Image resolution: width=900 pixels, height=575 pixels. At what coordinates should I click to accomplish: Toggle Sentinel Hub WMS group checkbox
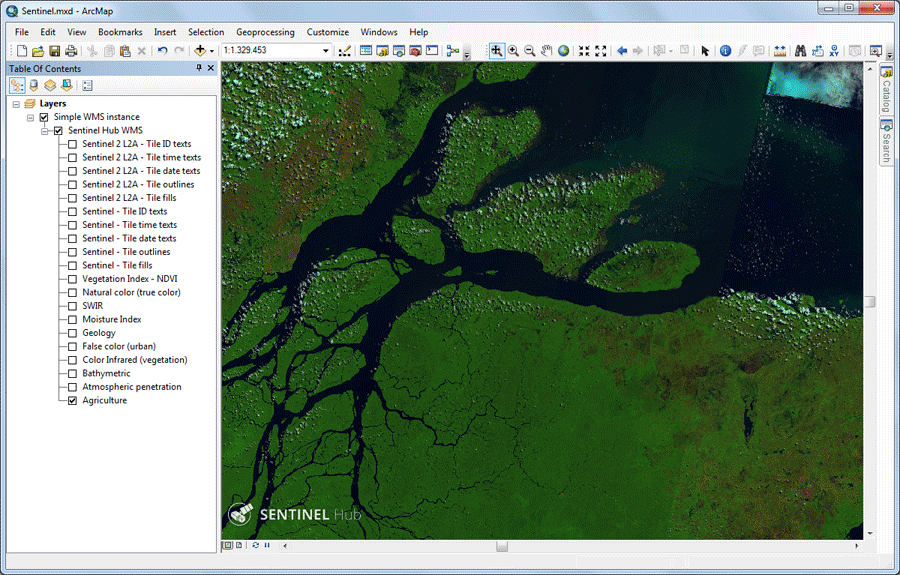pyautogui.click(x=58, y=131)
